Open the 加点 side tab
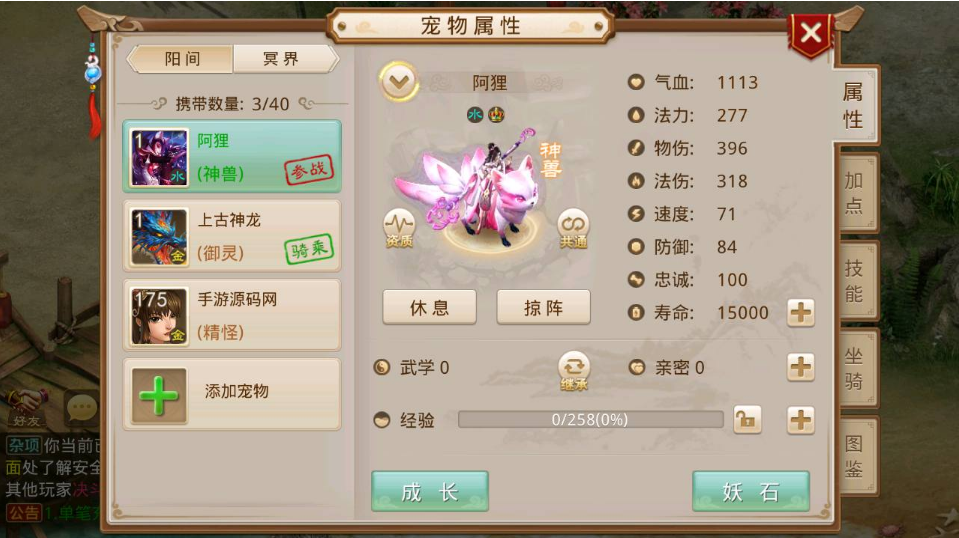This screenshot has height=538, width=959. pos(856,193)
